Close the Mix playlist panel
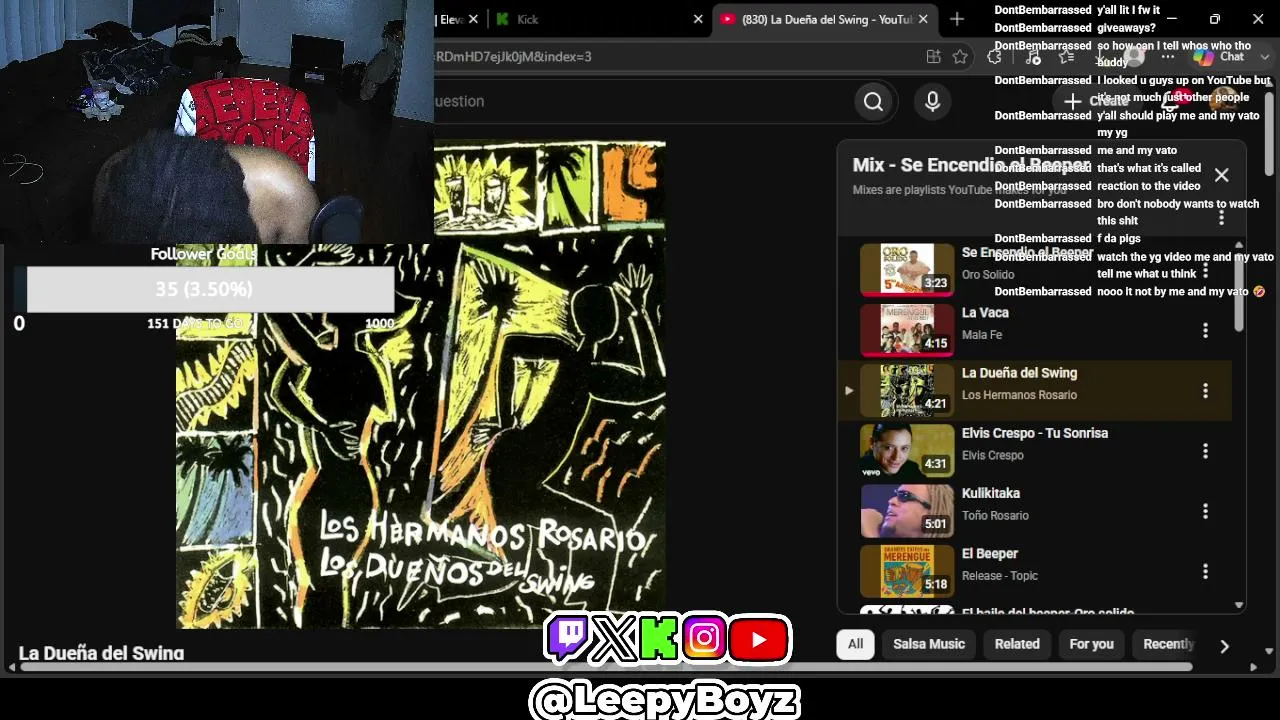1280x720 pixels. (1221, 175)
